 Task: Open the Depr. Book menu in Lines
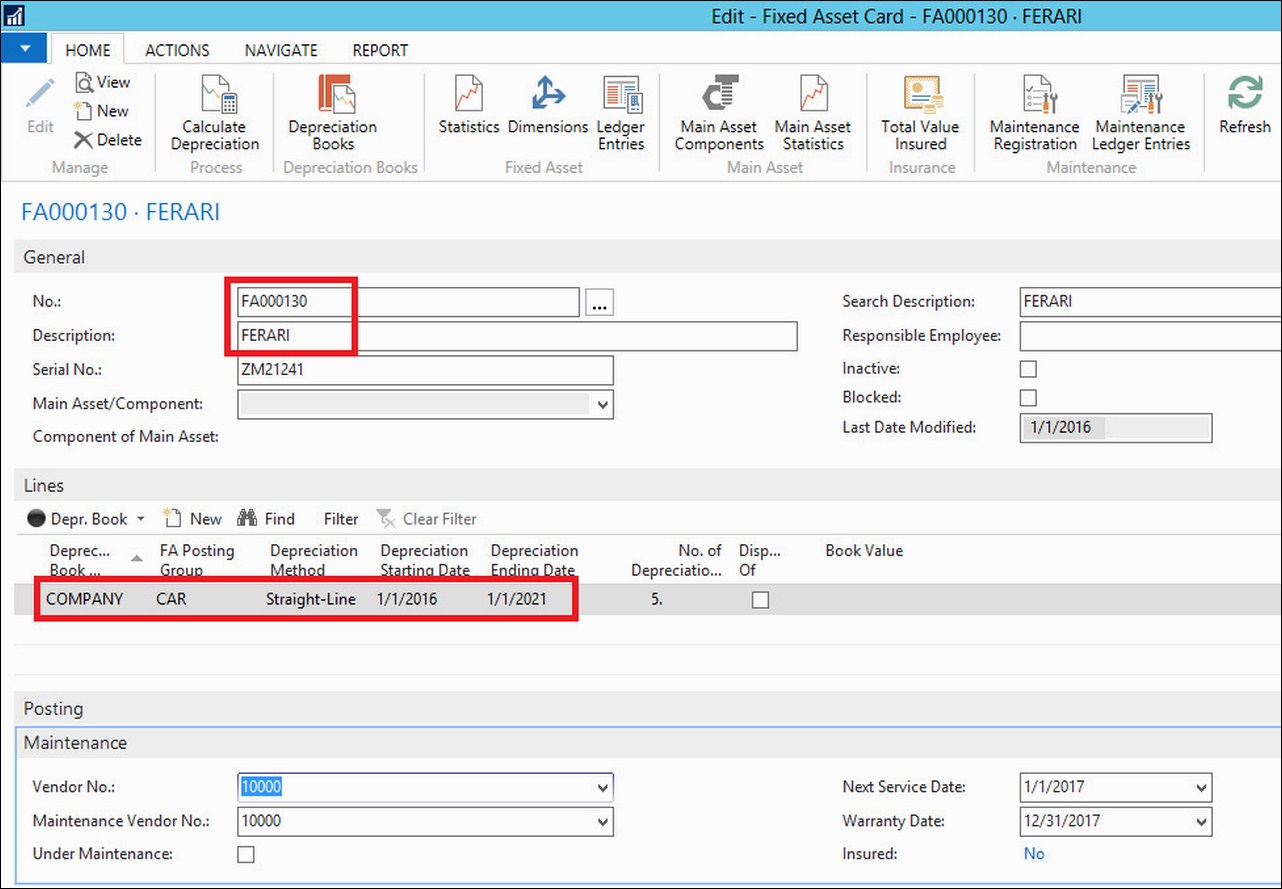[x=86, y=519]
